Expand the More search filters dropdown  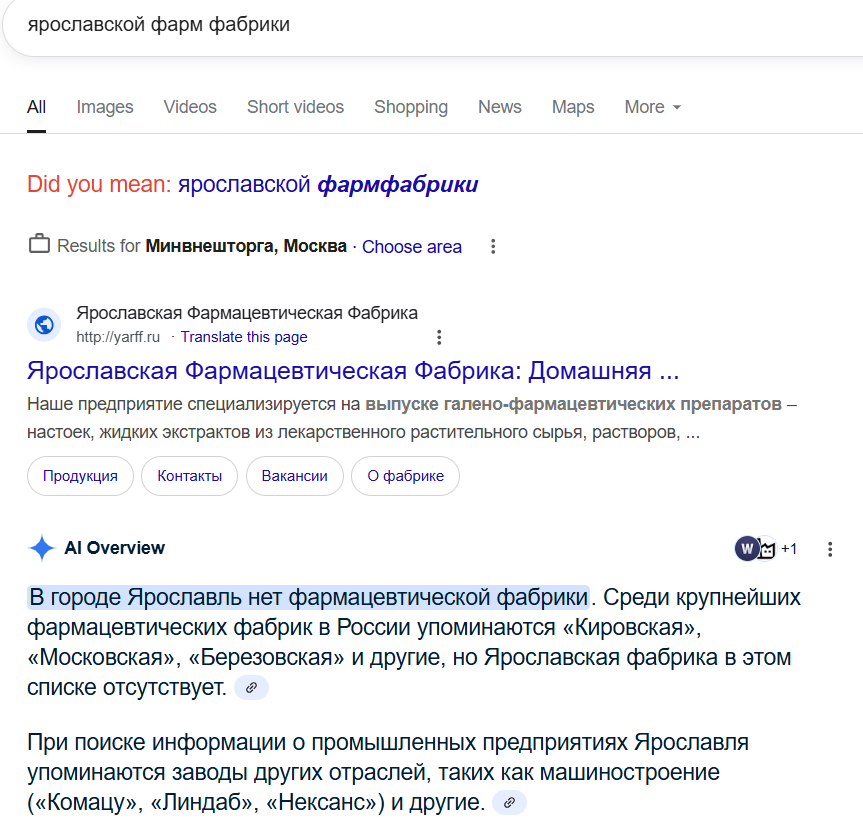point(653,107)
